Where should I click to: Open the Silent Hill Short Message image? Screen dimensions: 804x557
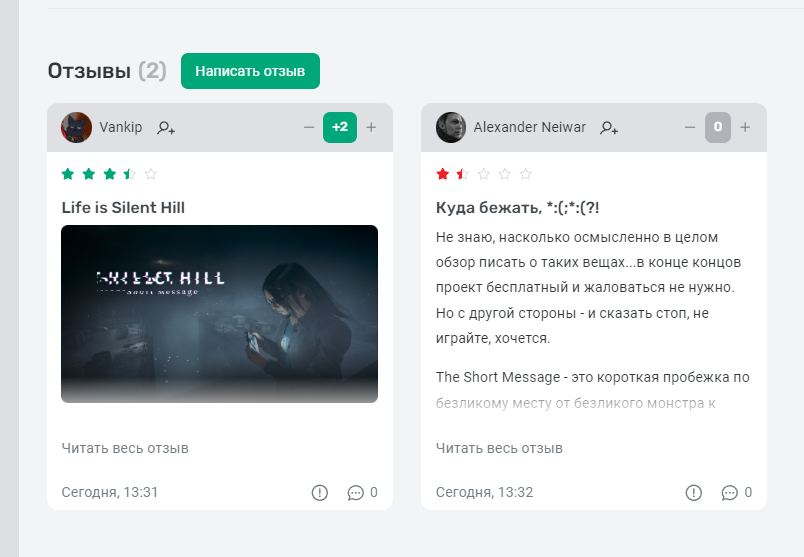(x=219, y=314)
